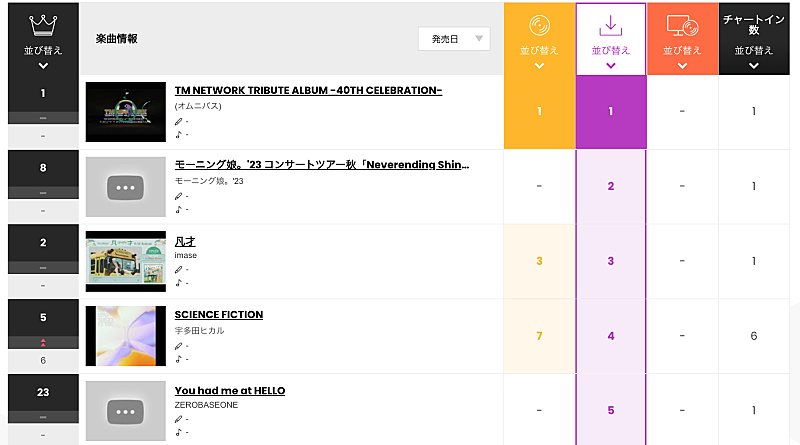The width and height of the screenshot is (800, 445).
Task: Click pencil icon under 凡才 entry
Action: (179, 270)
